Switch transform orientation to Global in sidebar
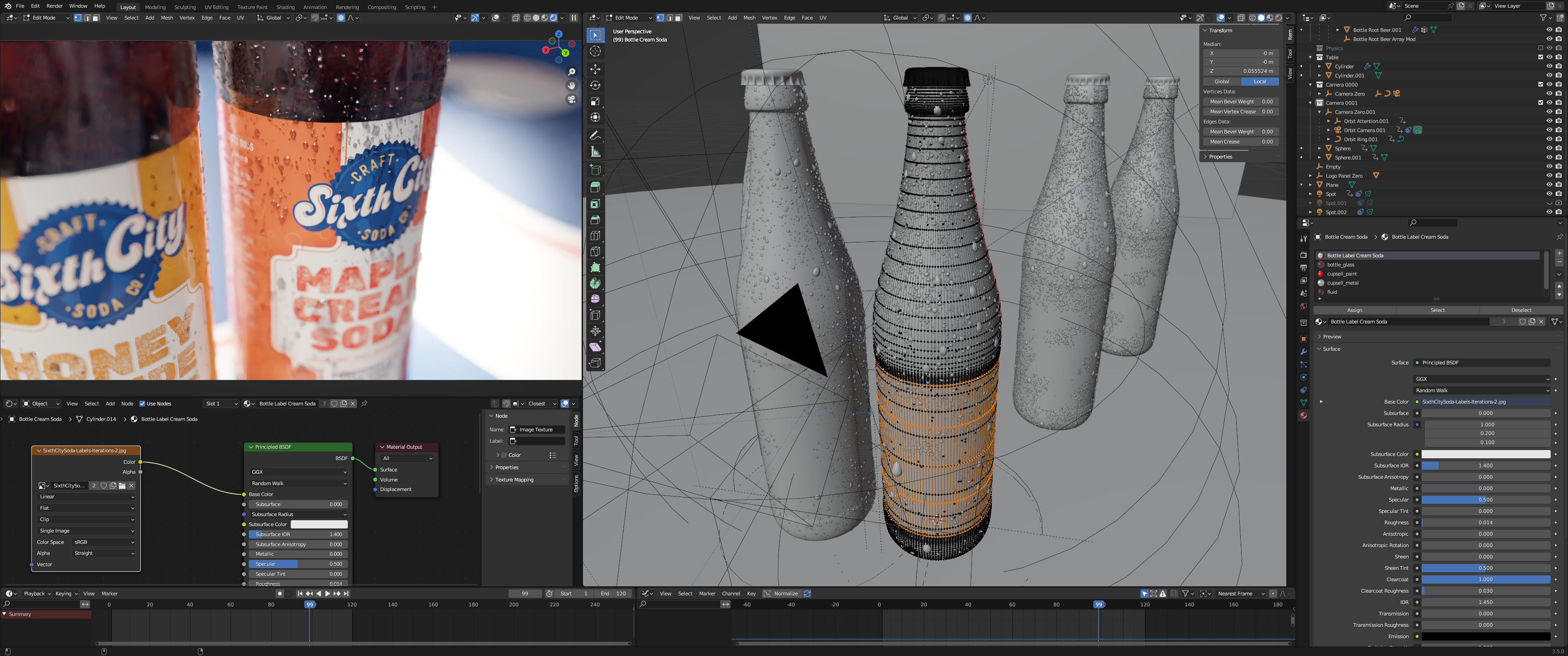This screenshot has height=656, width=1568. (1222, 82)
